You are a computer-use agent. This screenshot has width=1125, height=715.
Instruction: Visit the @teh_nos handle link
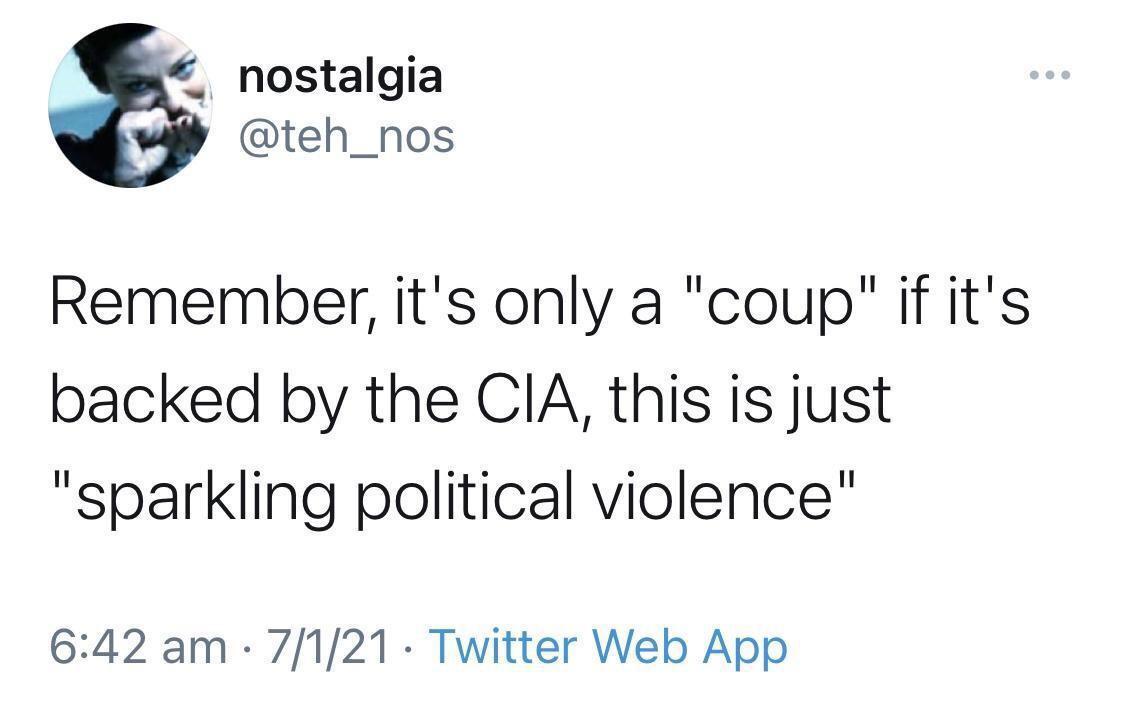pos(346,136)
